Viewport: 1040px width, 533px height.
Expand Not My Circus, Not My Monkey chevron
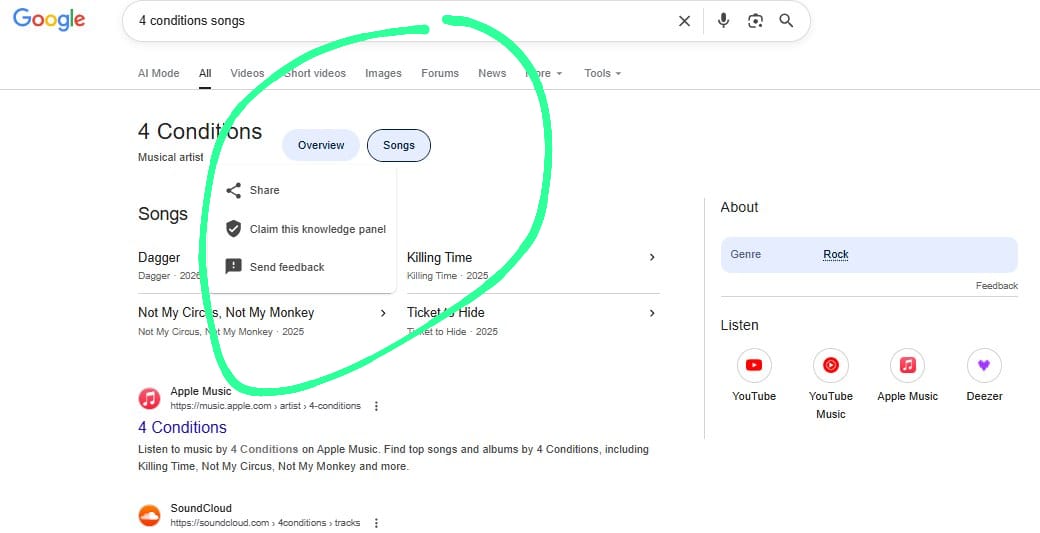383,313
